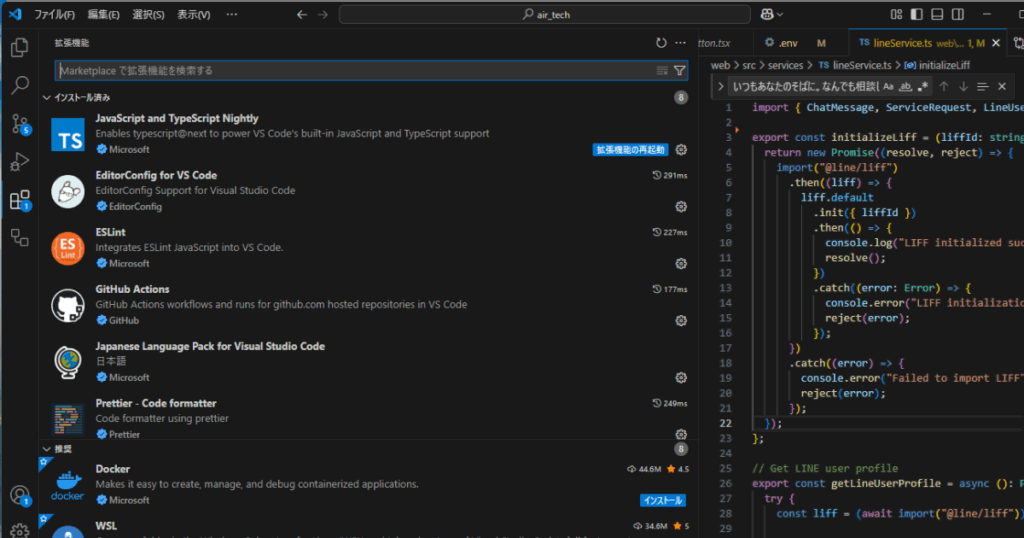Viewport: 1024px width, 538px height.
Task: Go back with the navigation arrow
Action: point(302,14)
